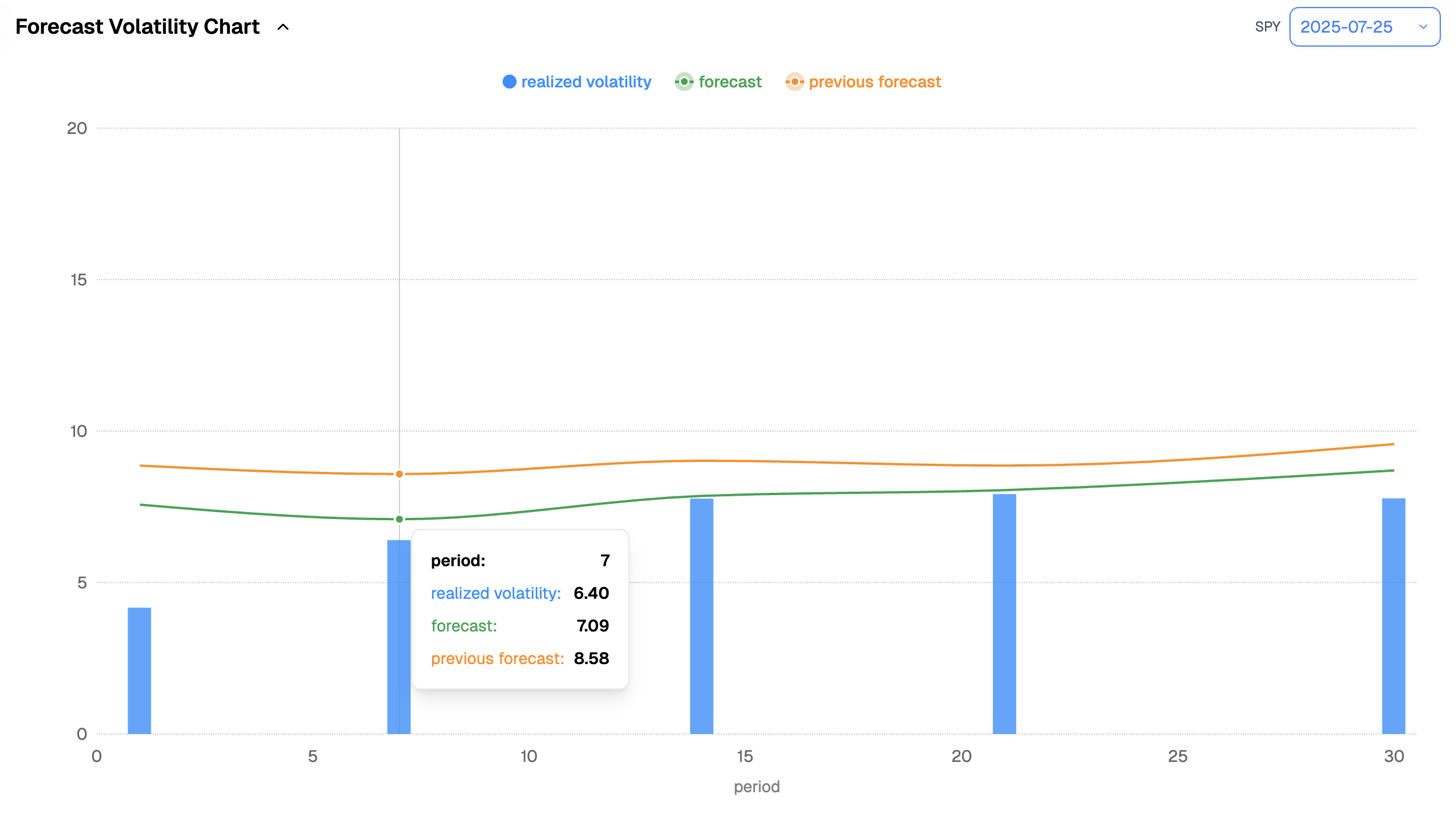Click the orange data point at period 7
Image resolution: width=1456 pixels, height=833 pixels.
coord(400,474)
